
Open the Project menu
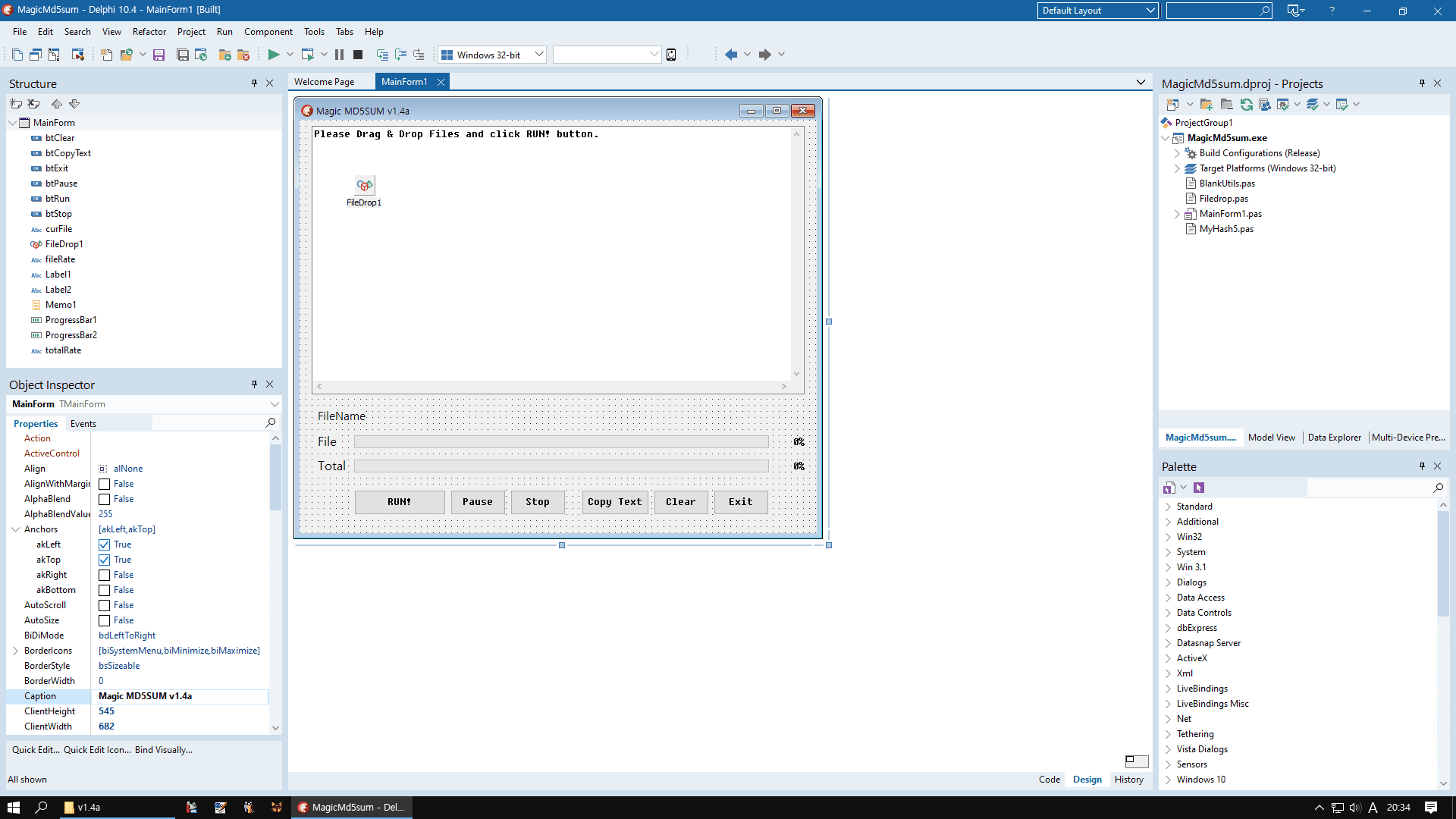coord(191,32)
